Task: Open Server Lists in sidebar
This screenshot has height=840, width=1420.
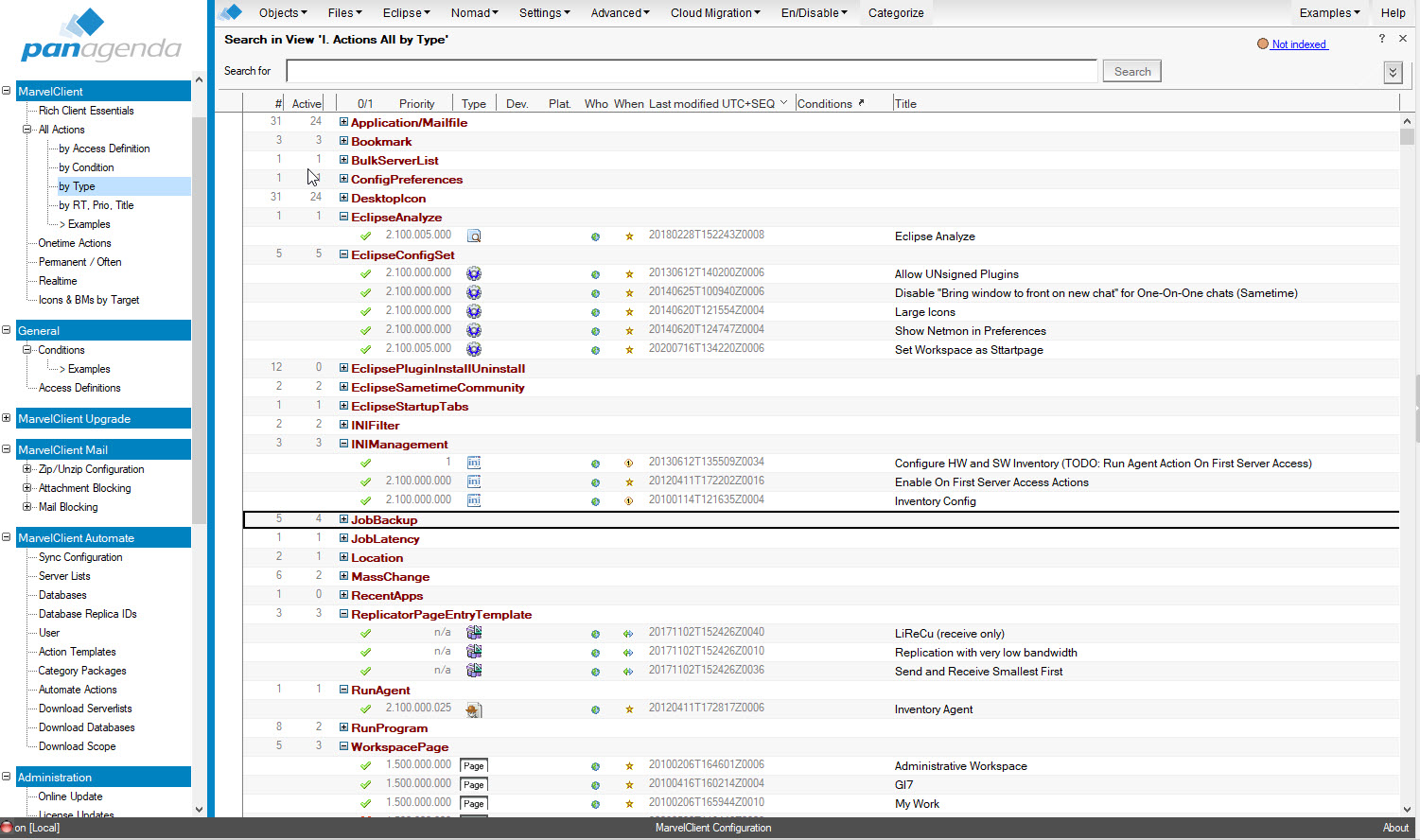Action: 64,576
